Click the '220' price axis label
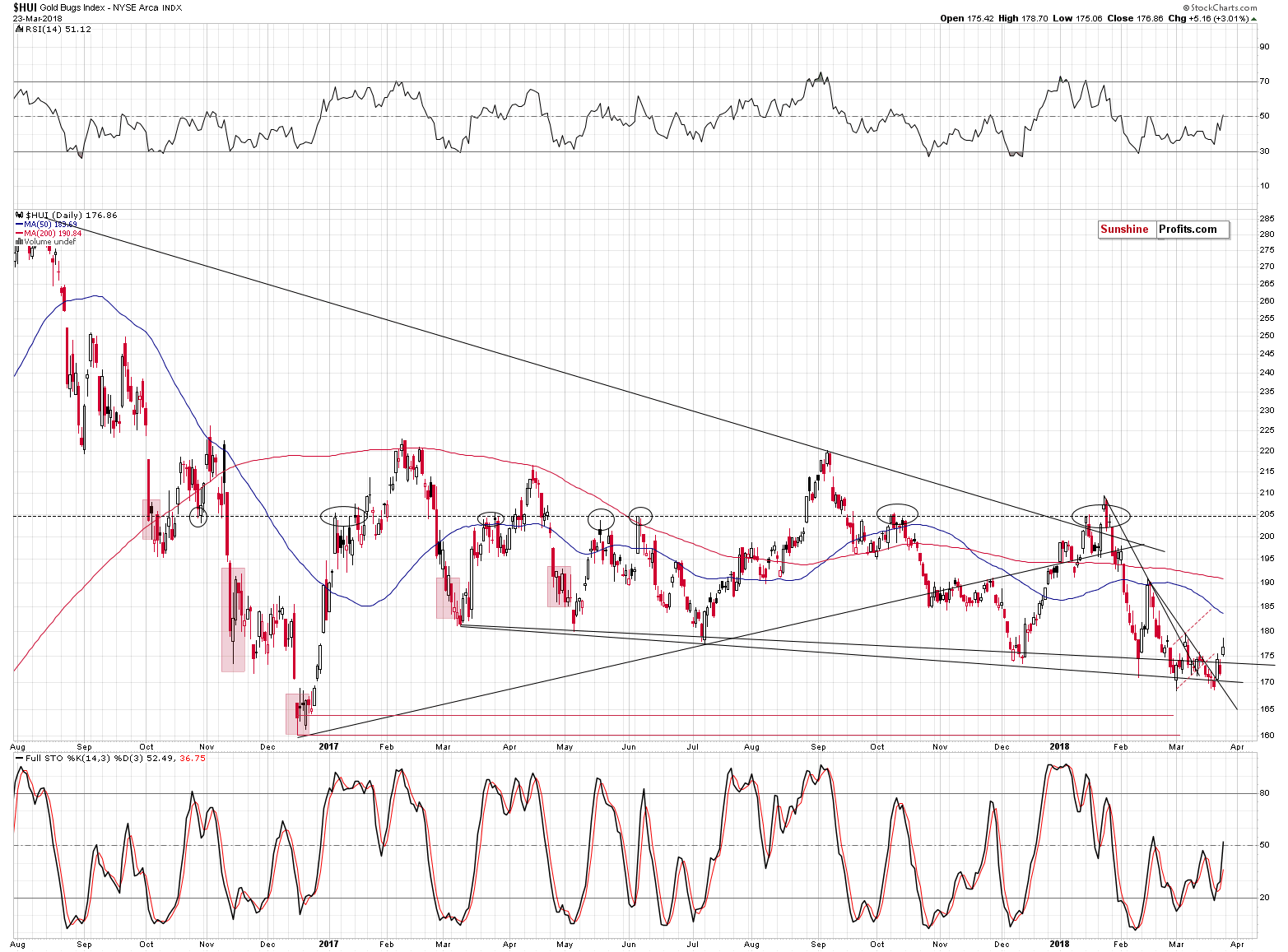This screenshot has height=952, width=1288. coord(1267,451)
